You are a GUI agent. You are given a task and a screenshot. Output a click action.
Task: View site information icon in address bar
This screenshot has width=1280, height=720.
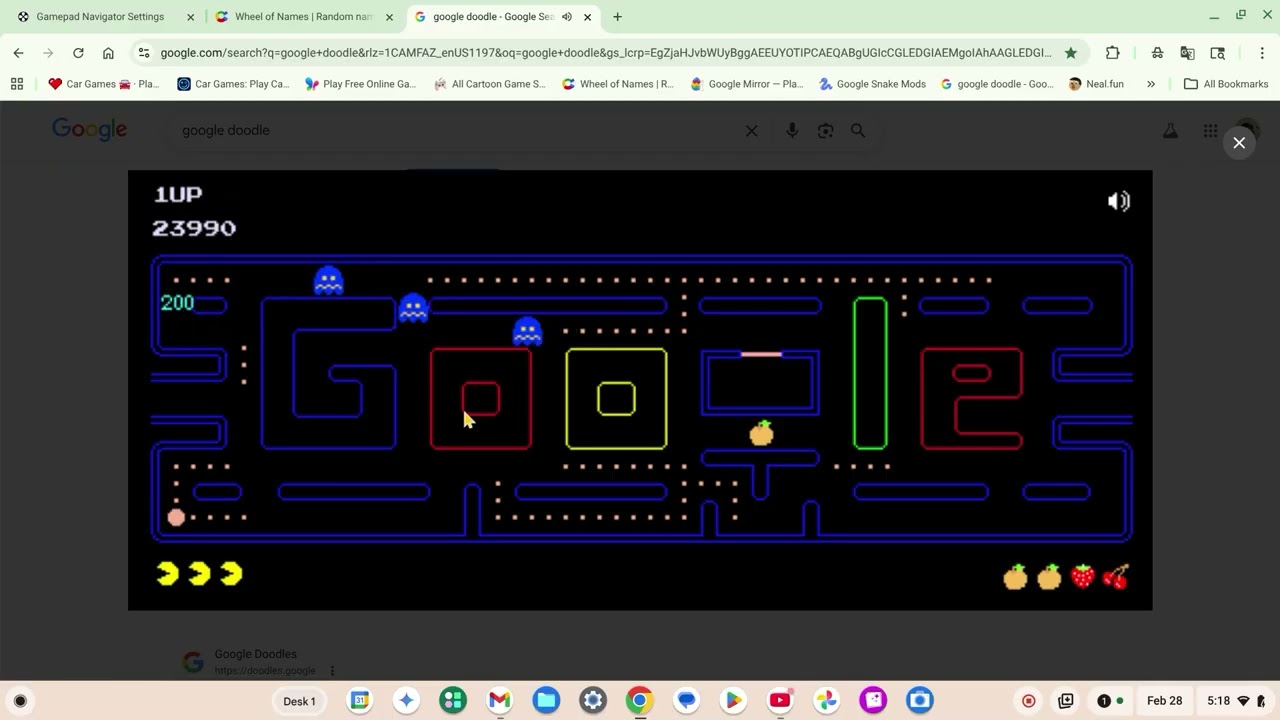pos(144,52)
